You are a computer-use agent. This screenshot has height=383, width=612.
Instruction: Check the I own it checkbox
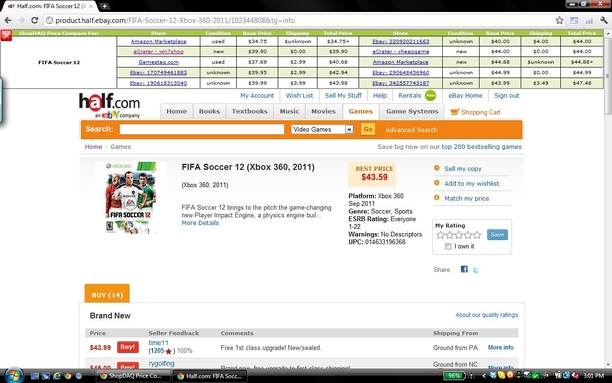tap(448, 246)
